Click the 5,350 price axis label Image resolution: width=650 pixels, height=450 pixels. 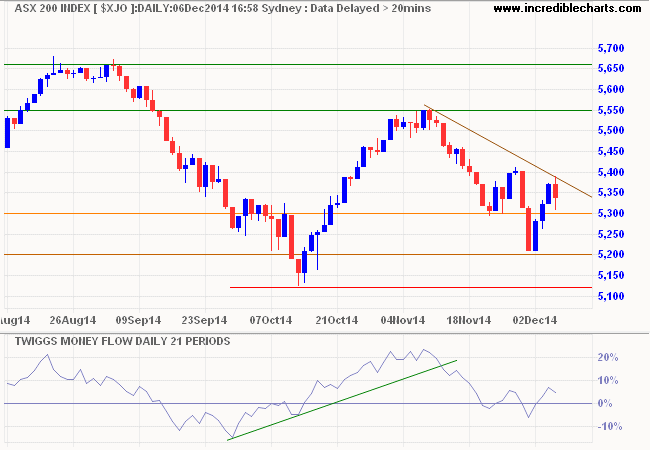tap(611, 193)
